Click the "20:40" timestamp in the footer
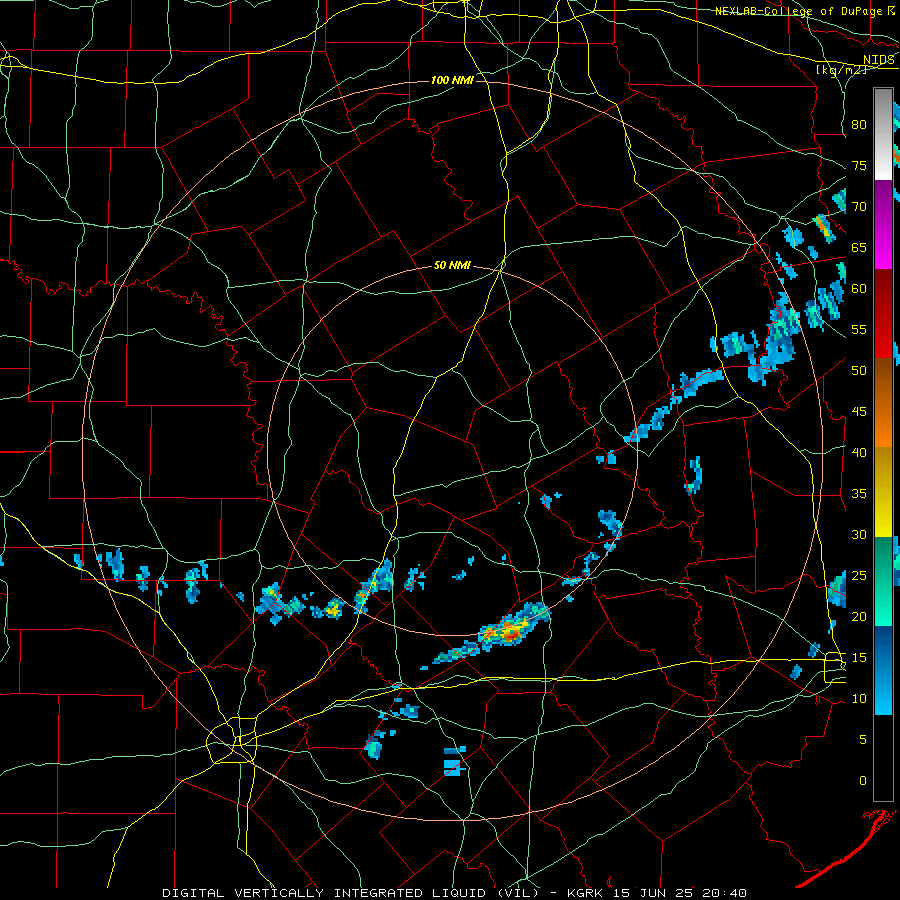900x900 pixels. [x=726, y=893]
